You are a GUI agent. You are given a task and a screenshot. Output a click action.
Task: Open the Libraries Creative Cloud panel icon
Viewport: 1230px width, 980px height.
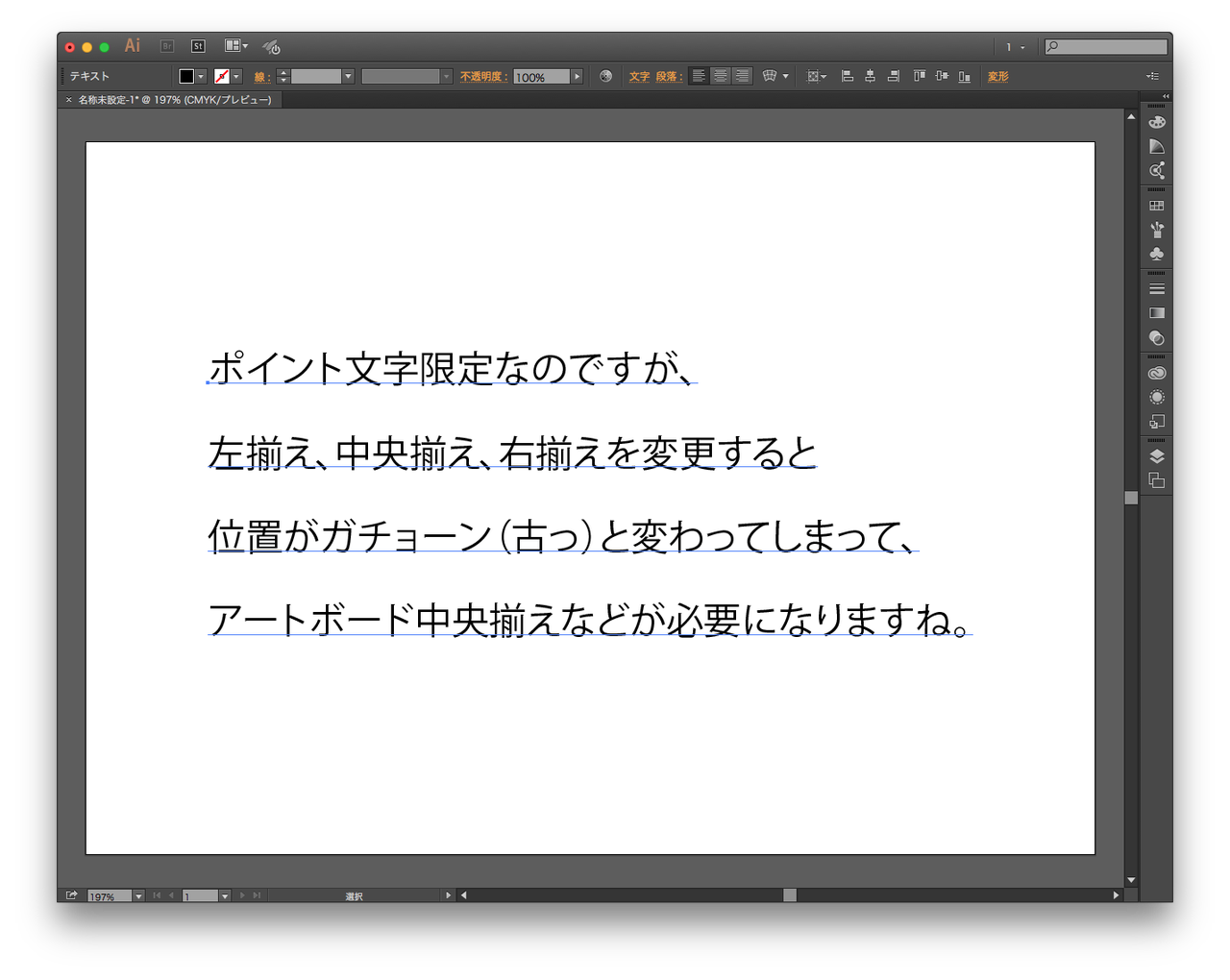tap(1157, 373)
